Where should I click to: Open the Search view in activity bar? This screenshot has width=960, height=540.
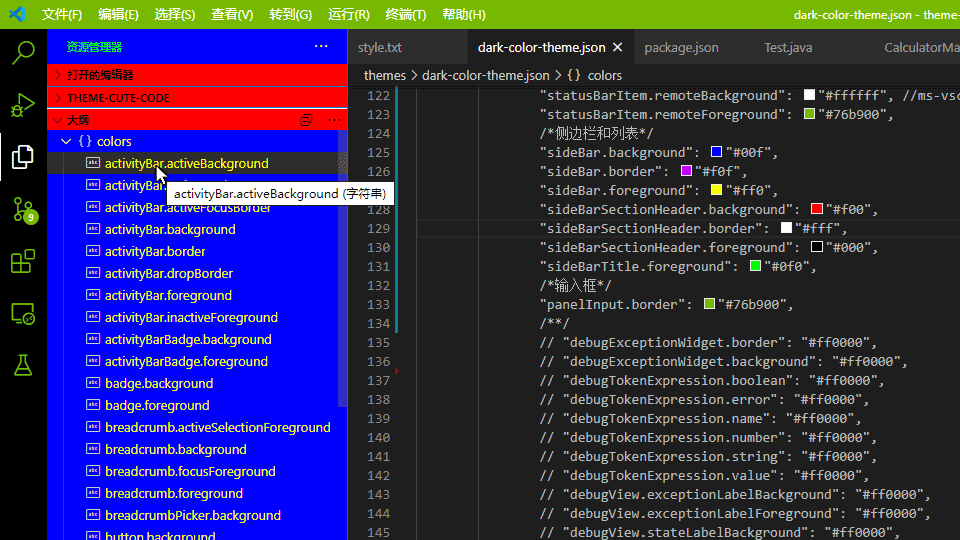click(x=23, y=53)
